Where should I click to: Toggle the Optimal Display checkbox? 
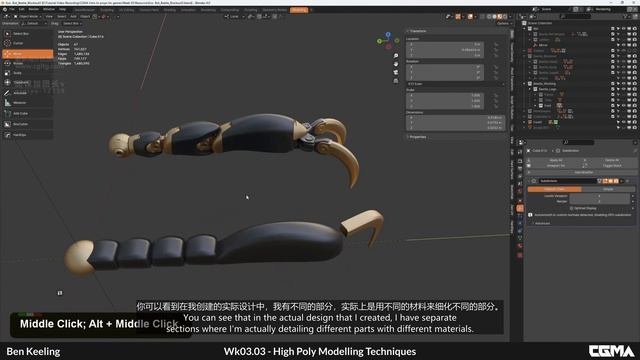point(571,208)
